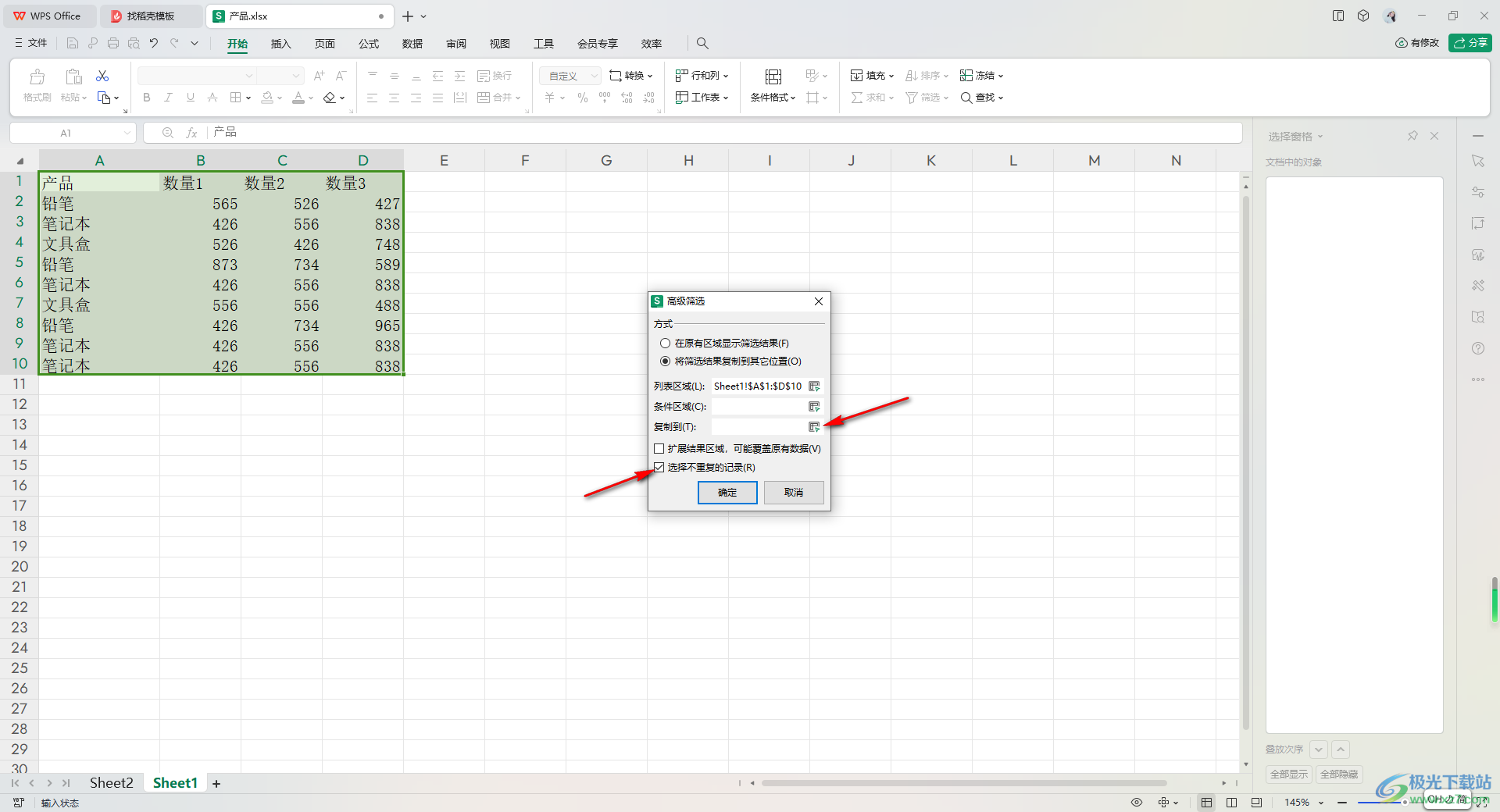Click the Conditional Formatting icon
This screenshot has width=1500, height=812.
(773, 77)
